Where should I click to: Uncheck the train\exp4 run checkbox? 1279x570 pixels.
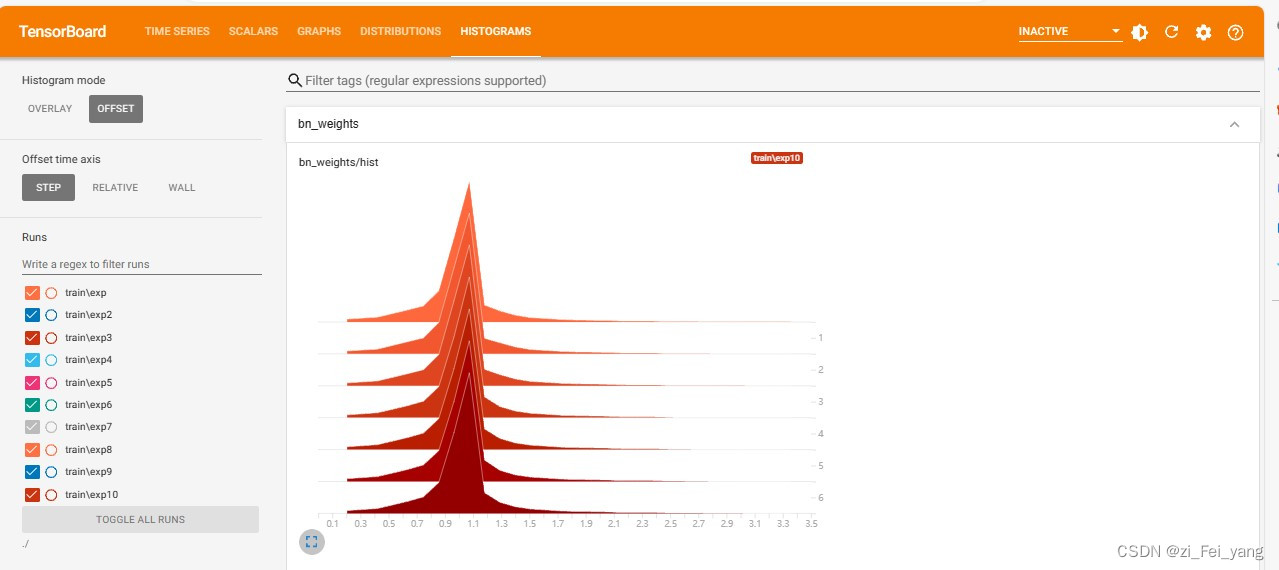click(32, 360)
